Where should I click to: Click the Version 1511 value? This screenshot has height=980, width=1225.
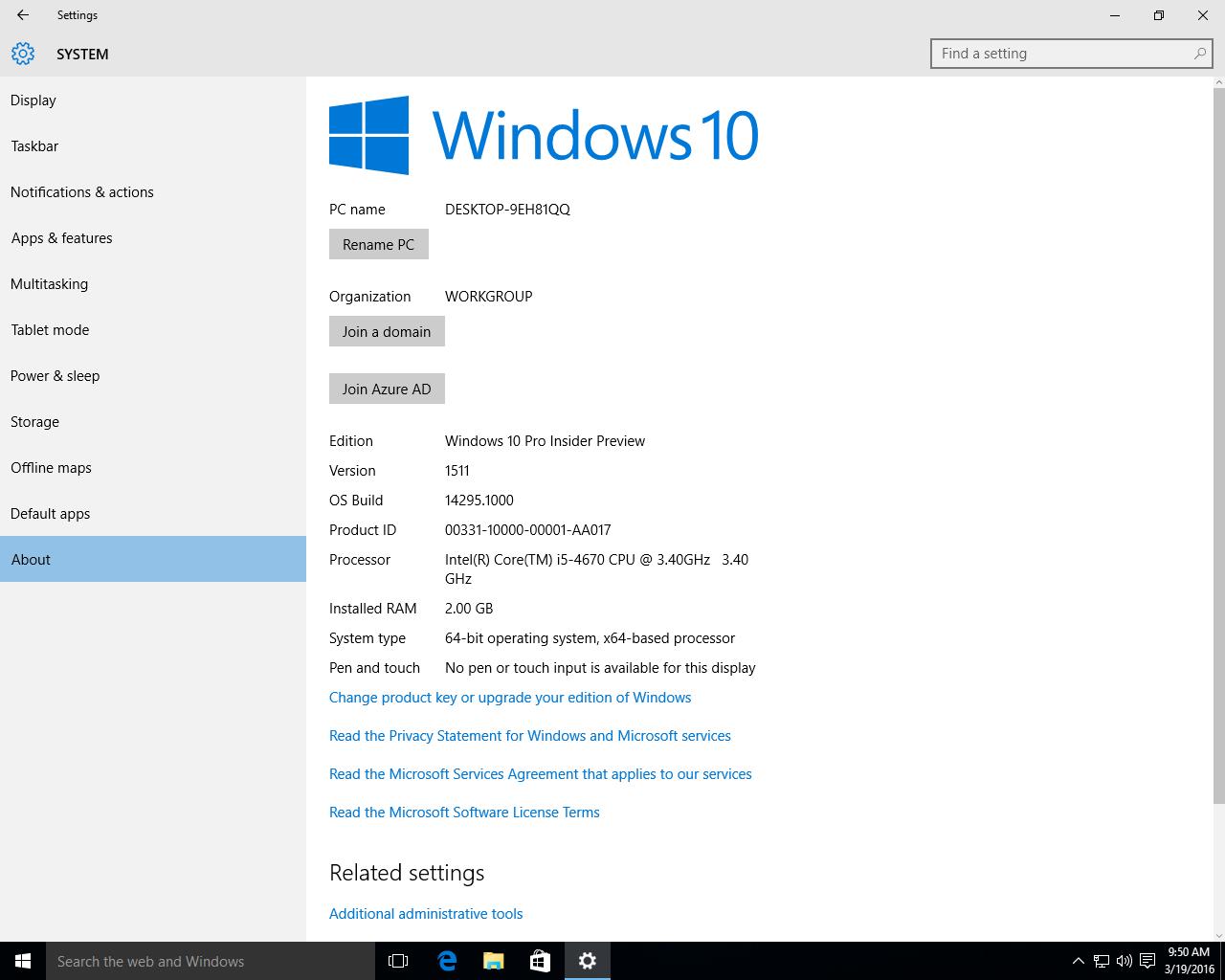point(457,470)
